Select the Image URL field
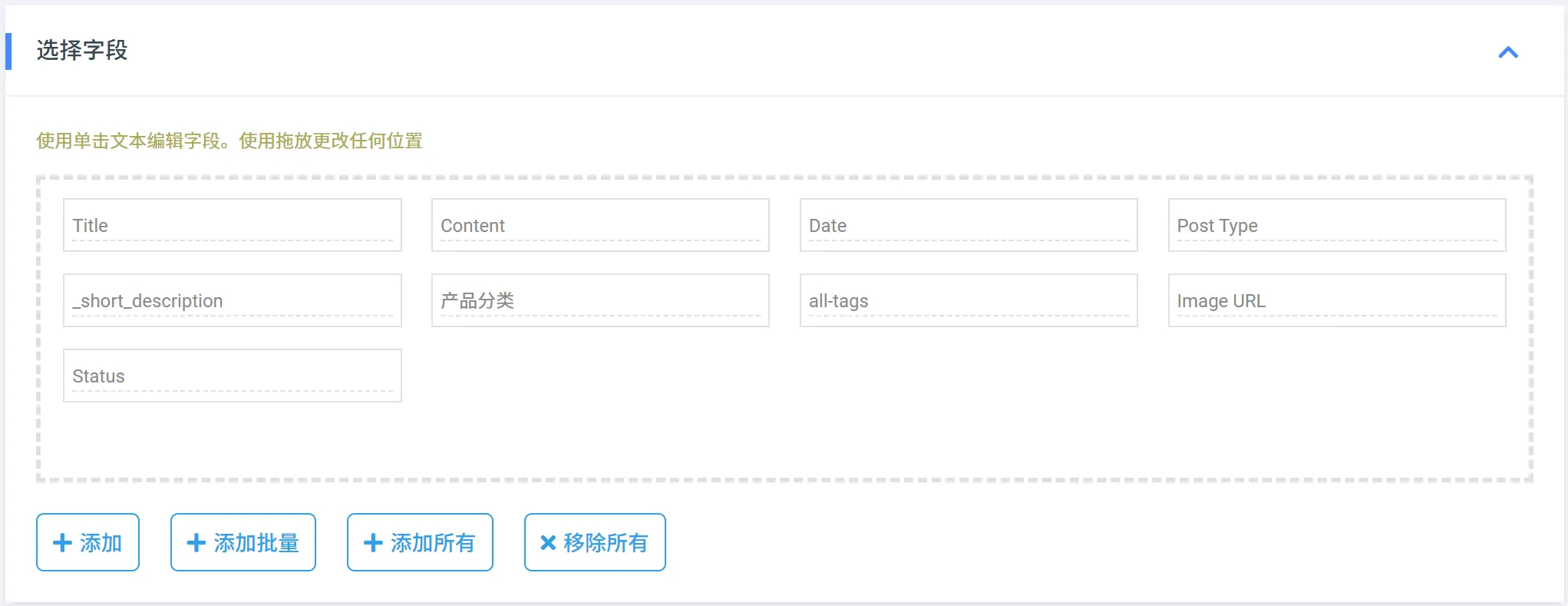 point(1337,301)
